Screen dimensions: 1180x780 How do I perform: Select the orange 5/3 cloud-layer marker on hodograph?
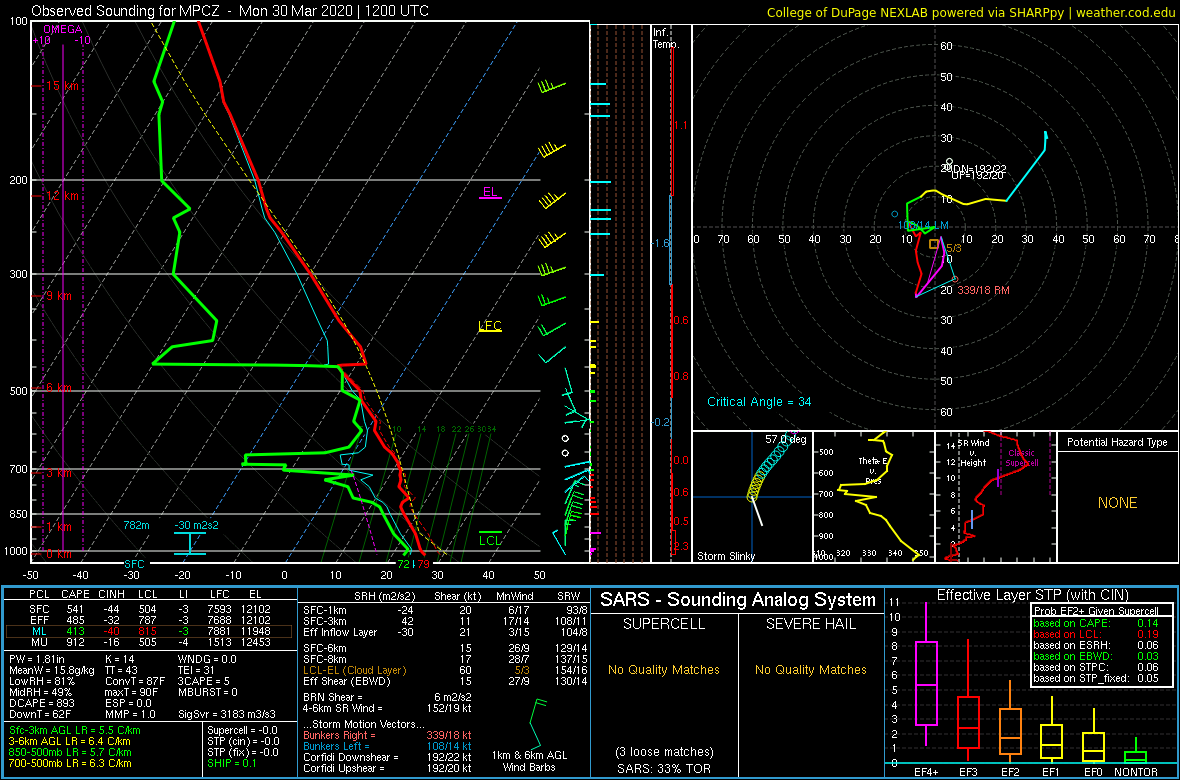[934, 244]
